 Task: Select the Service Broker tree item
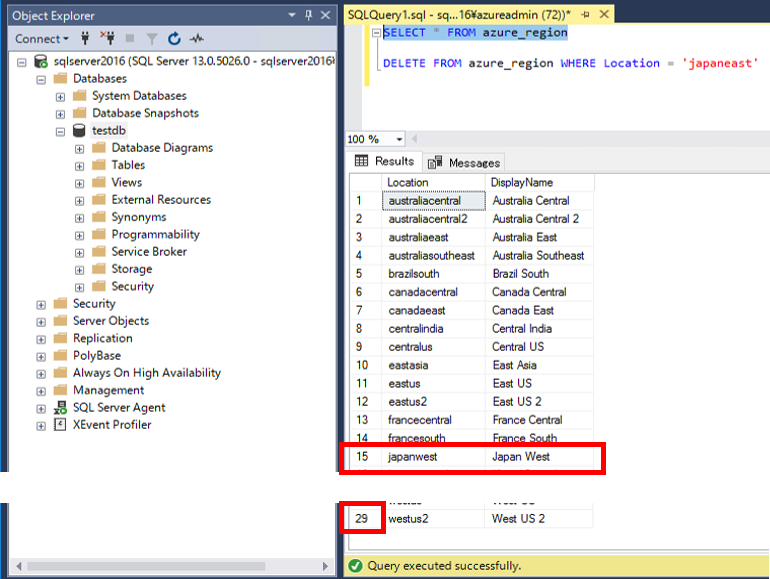pos(149,251)
